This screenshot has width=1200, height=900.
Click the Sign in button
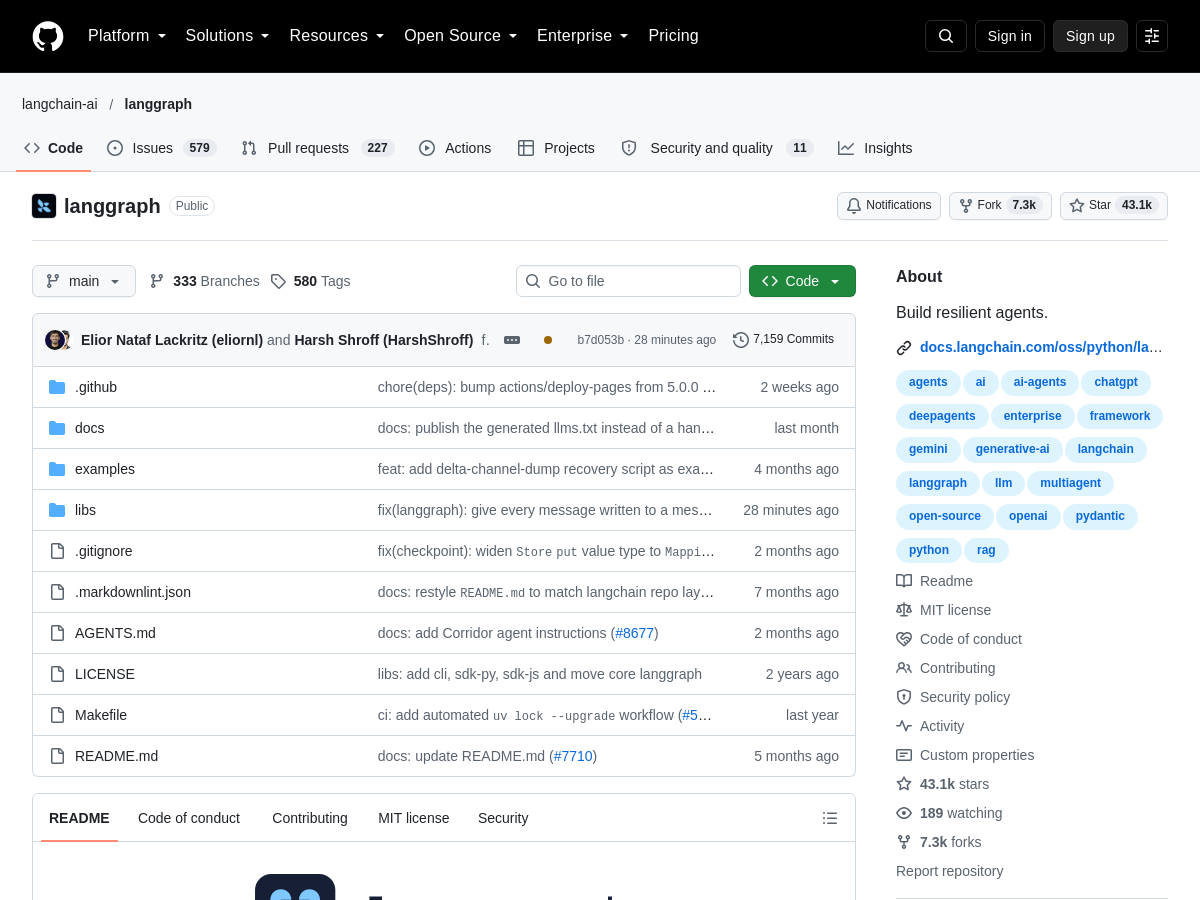pyautogui.click(x=1010, y=36)
